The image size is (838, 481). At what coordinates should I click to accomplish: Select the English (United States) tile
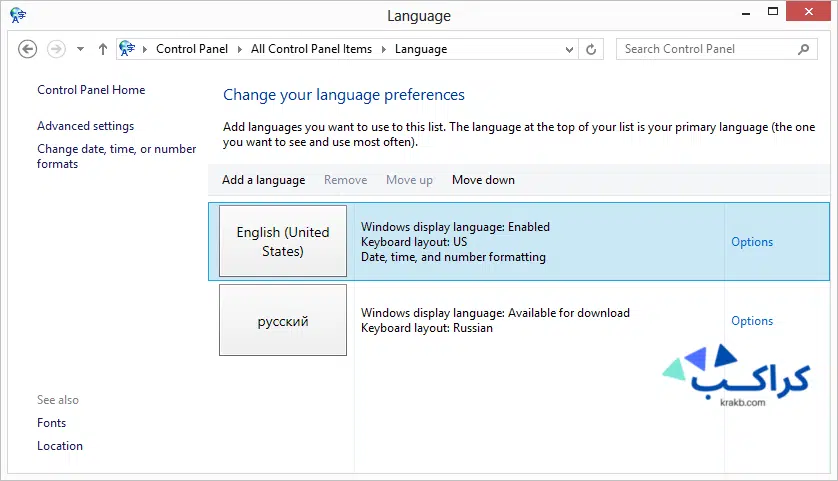coord(283,241)
